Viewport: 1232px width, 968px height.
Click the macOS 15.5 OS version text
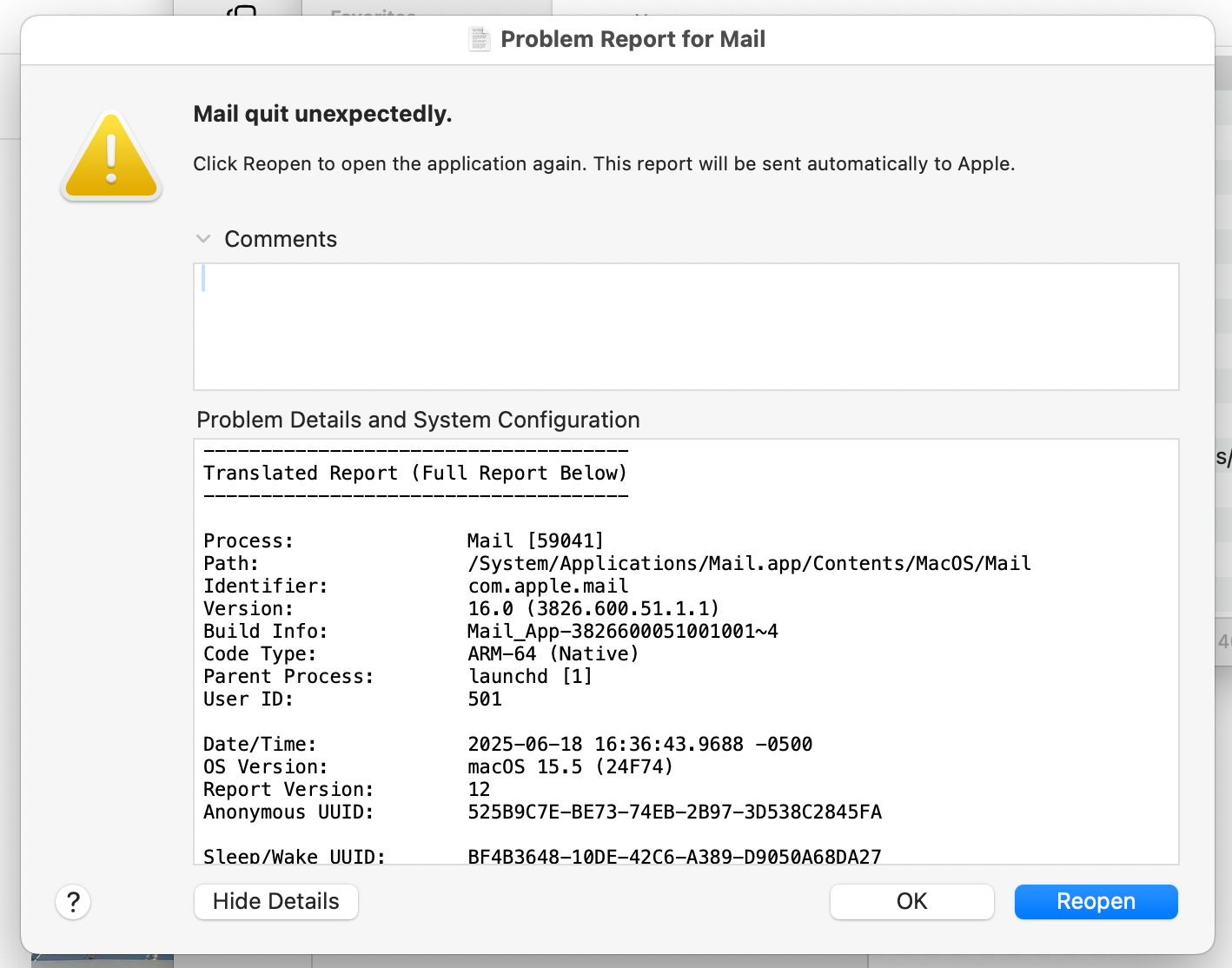(570, 767)
